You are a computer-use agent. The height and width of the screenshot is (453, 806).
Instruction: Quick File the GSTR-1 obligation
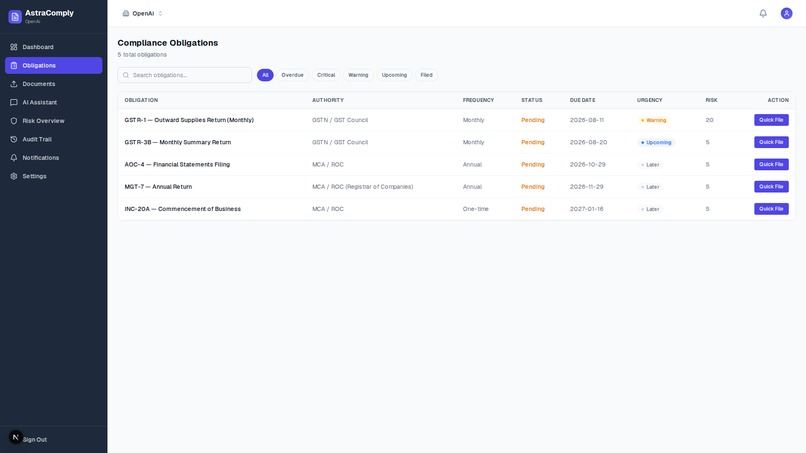click(771, 120)
